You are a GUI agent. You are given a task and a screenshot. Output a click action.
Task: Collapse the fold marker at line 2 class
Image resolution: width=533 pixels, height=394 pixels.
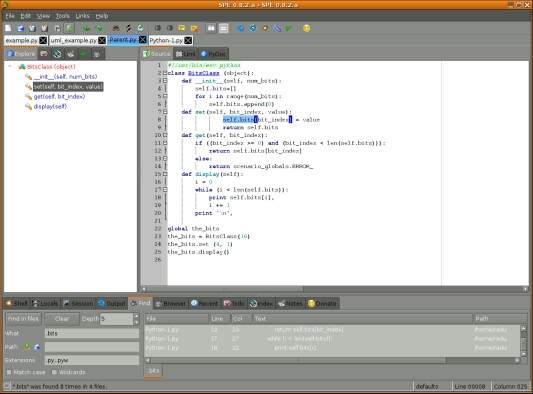165,73
